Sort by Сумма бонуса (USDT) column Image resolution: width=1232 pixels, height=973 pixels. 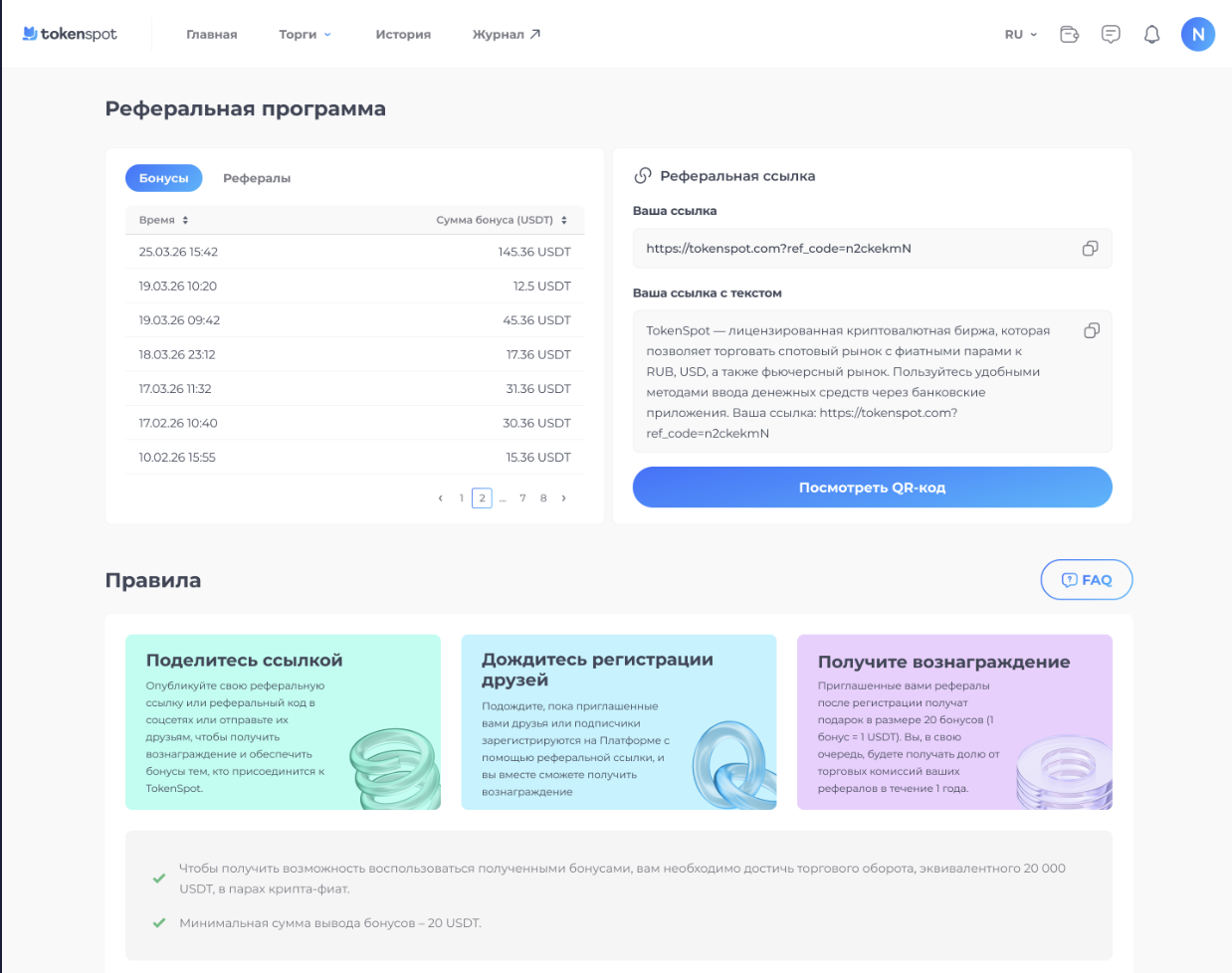tap(502, 220)
